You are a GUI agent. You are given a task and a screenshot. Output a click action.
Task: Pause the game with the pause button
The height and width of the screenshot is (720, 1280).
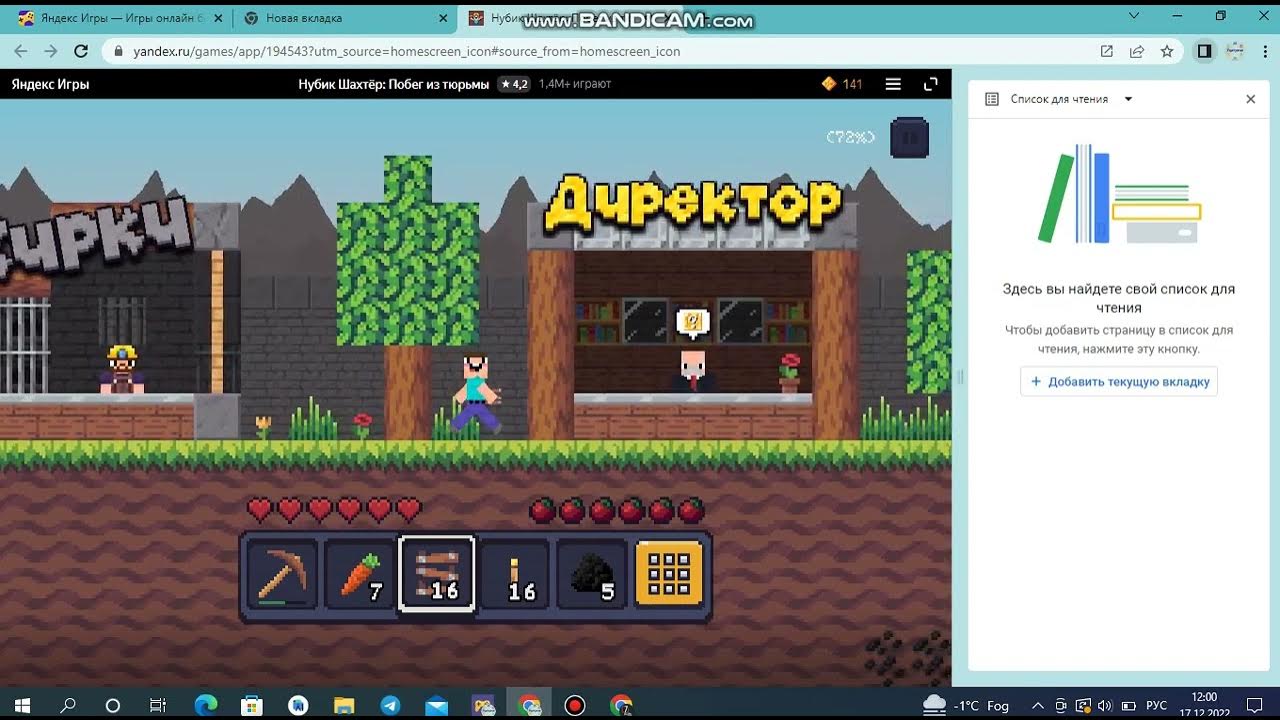(x=910, y=138)
